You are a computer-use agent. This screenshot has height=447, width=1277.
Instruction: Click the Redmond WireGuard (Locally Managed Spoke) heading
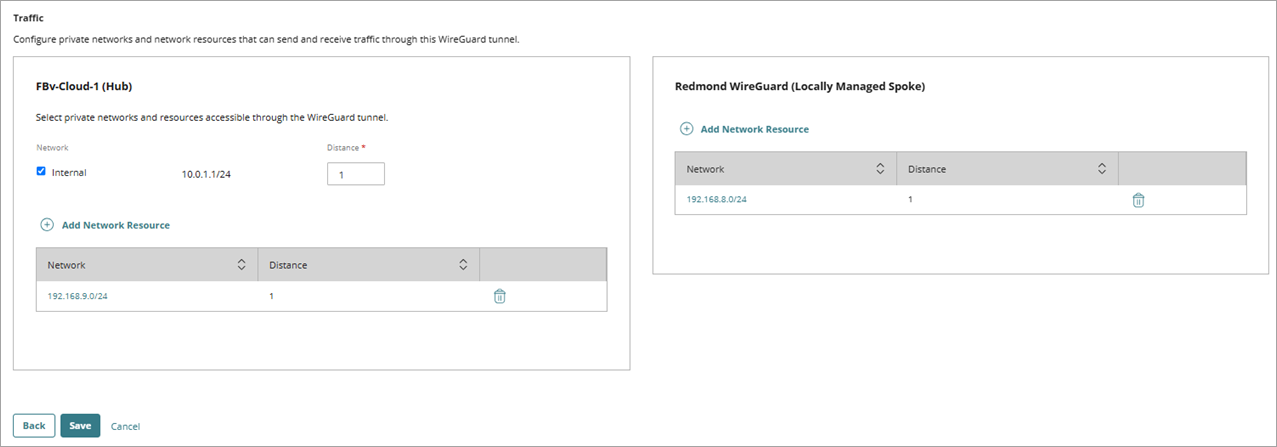click(800, 86)
